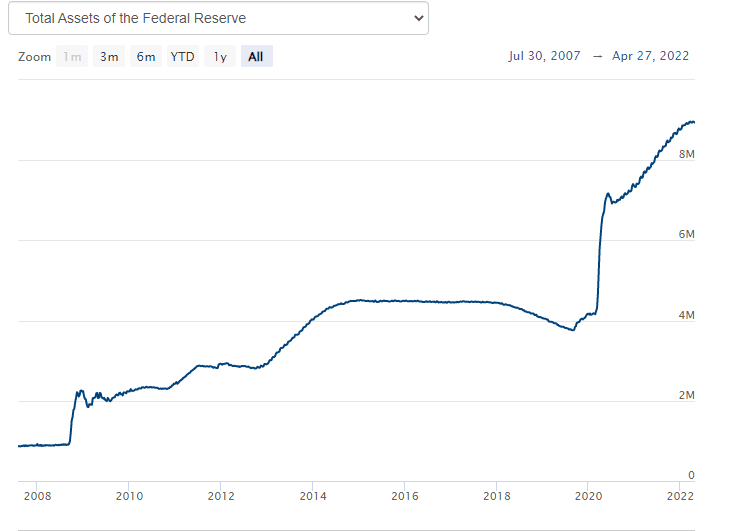Click the 2M y-axis label

point(686,395)
